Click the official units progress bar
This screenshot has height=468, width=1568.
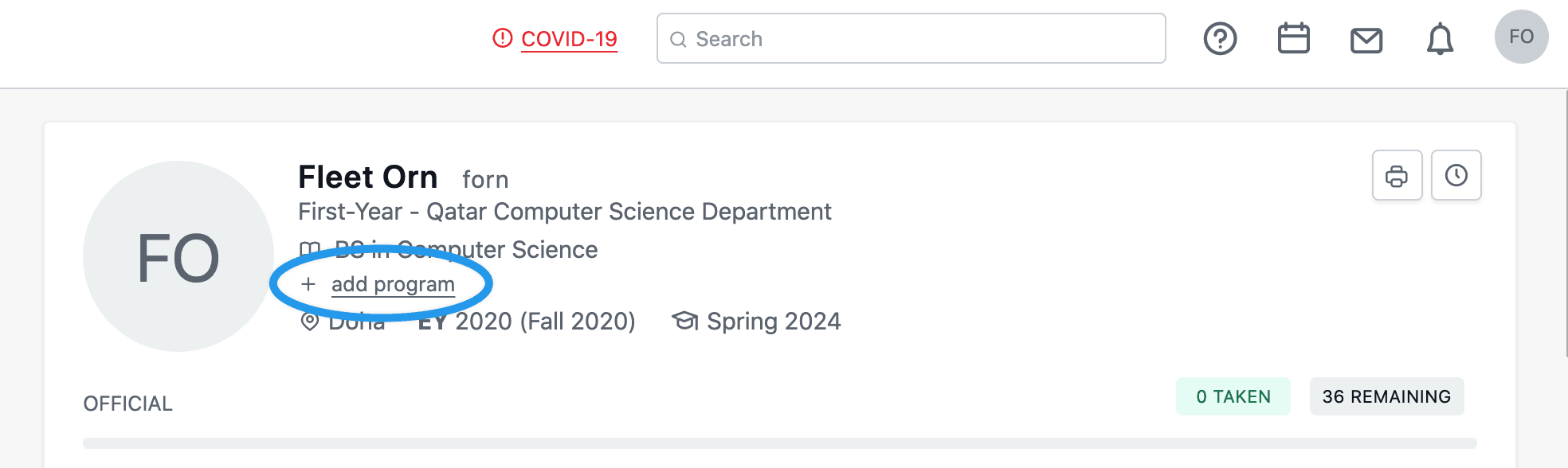779,443
